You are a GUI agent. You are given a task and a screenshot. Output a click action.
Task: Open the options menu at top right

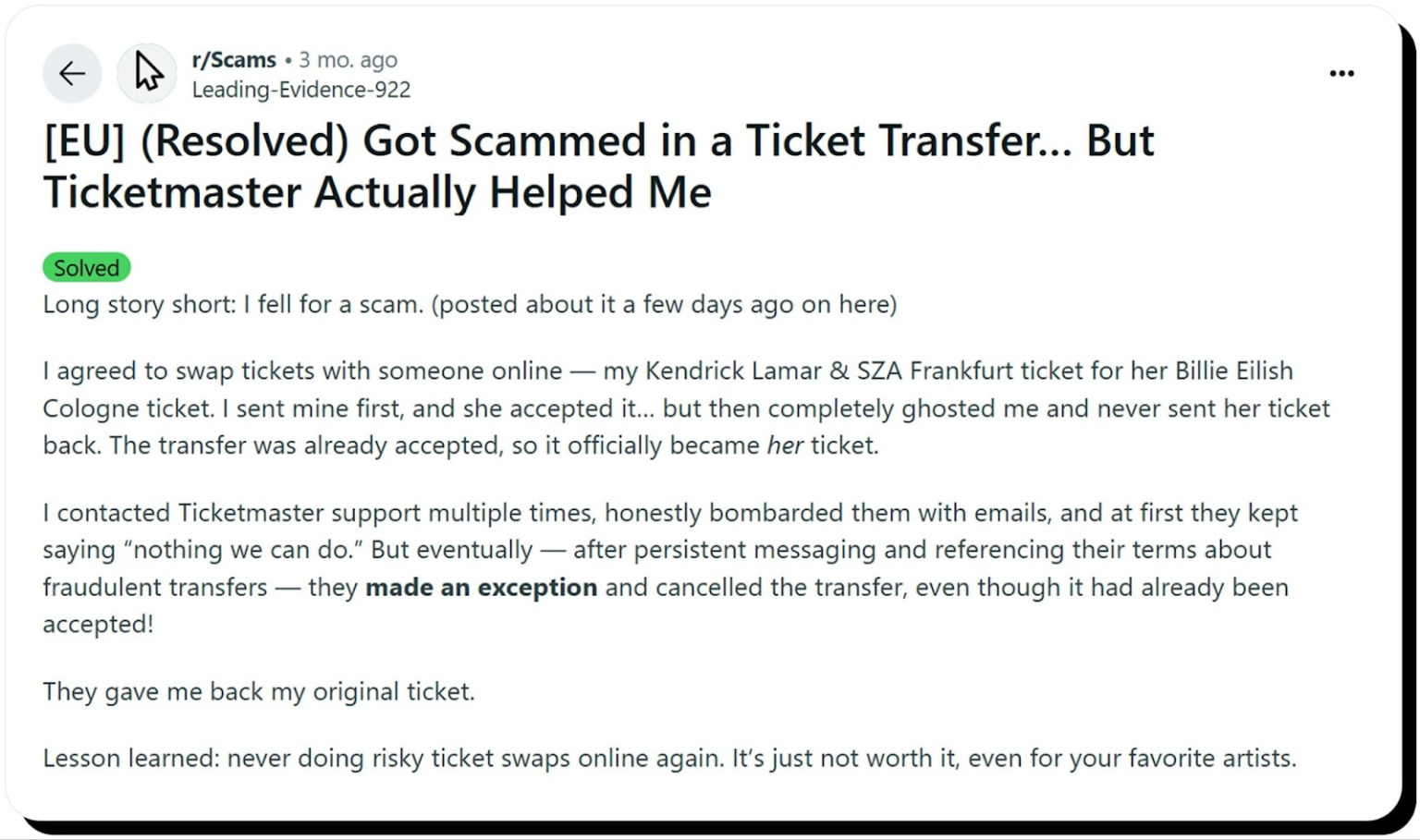1340,73
